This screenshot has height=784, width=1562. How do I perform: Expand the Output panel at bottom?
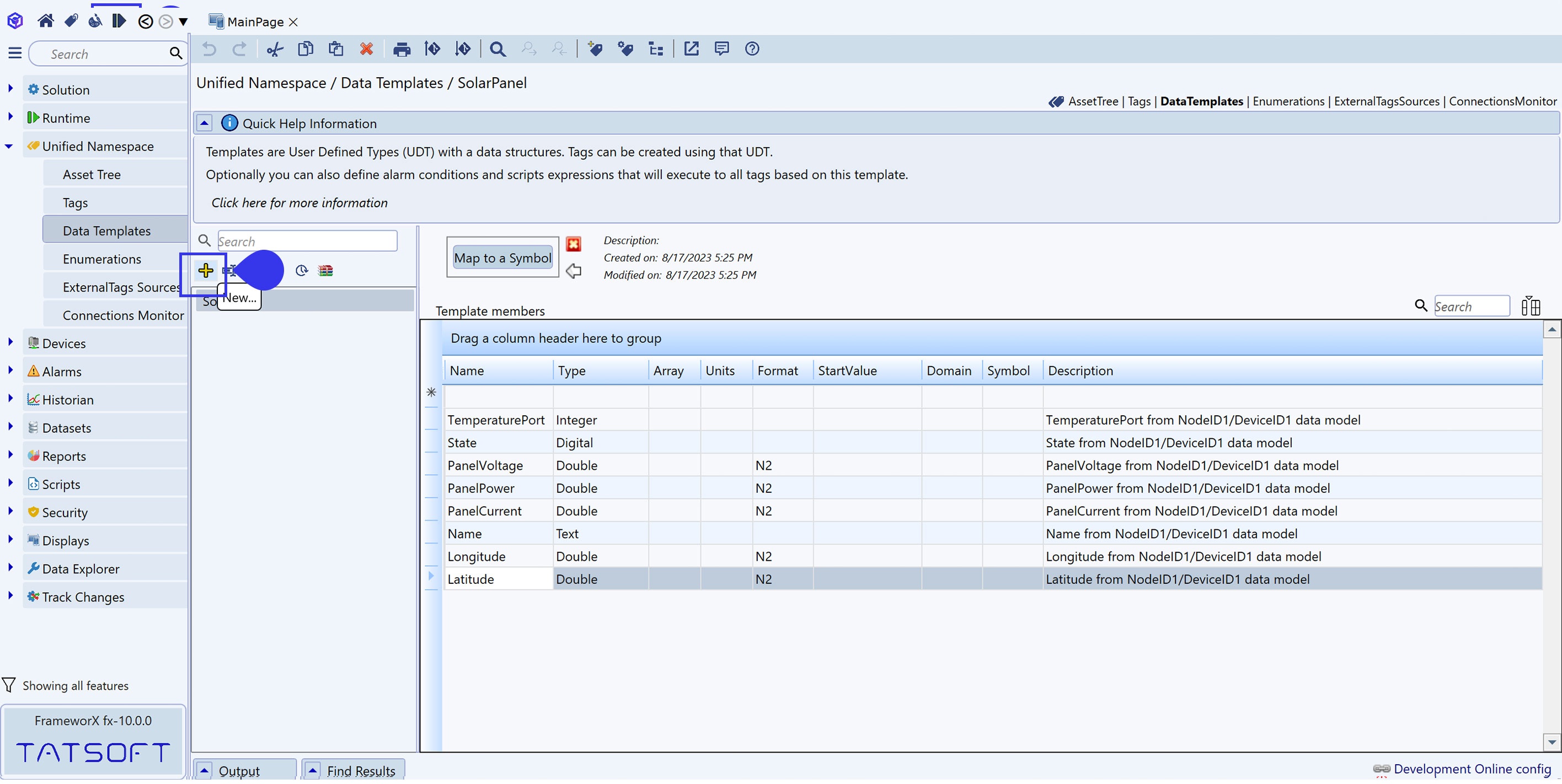[204, 771]
